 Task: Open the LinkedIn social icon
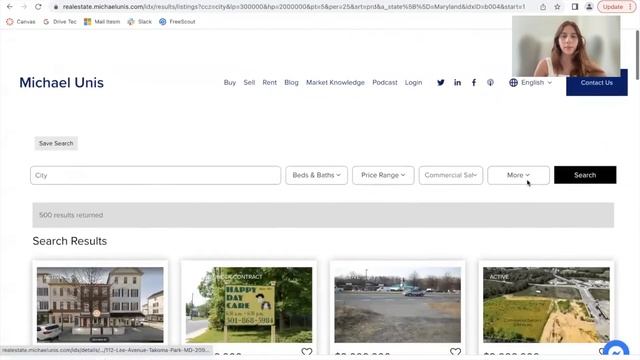tap(458, 82)
